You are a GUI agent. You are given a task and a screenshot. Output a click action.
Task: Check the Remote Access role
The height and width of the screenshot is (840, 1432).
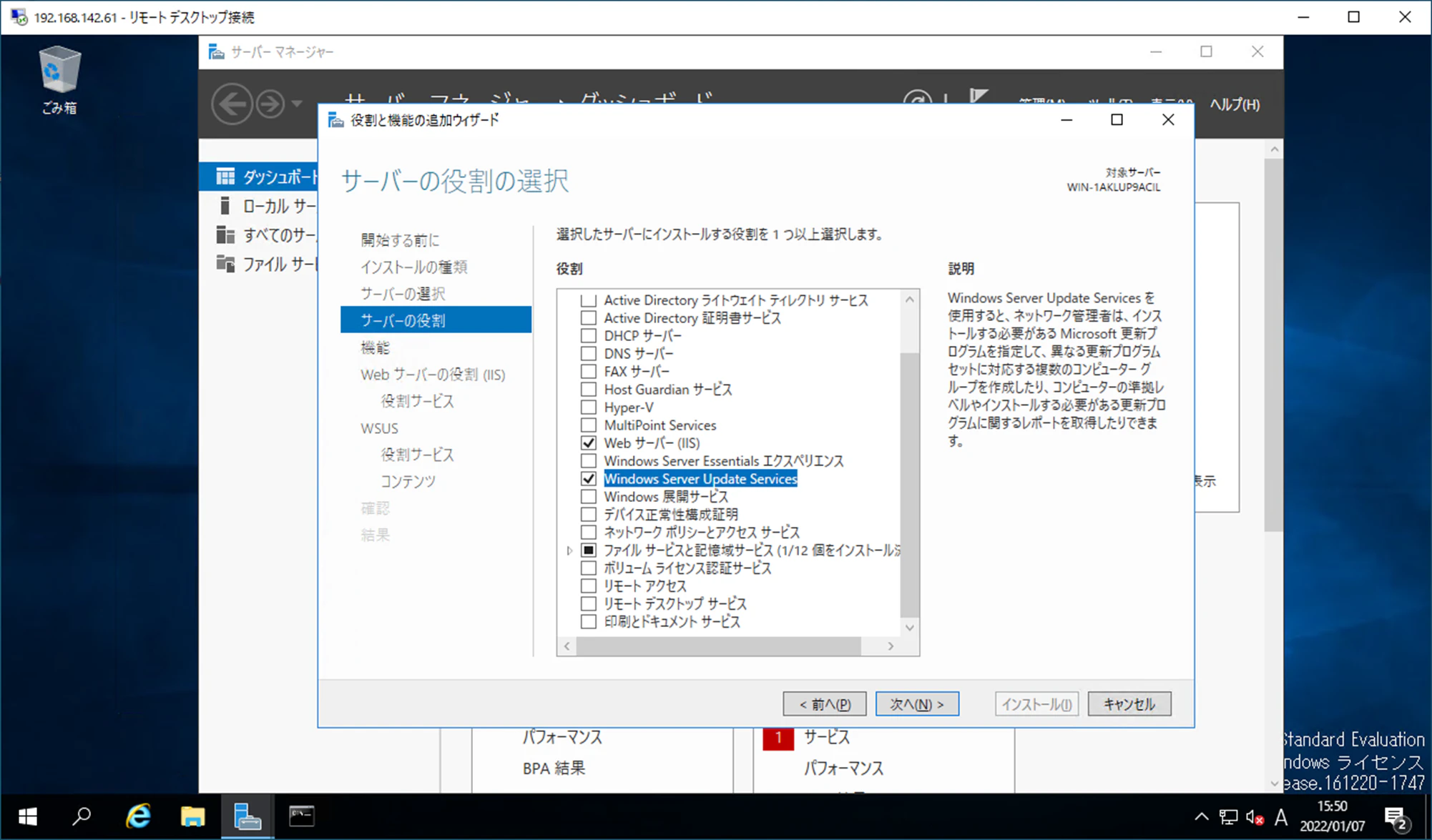tap(588, 586)
